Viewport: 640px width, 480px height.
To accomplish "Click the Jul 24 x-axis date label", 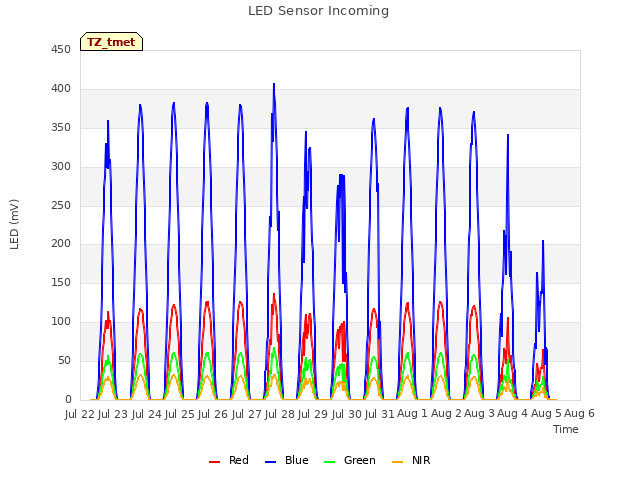I will click(x=147, y=414).
